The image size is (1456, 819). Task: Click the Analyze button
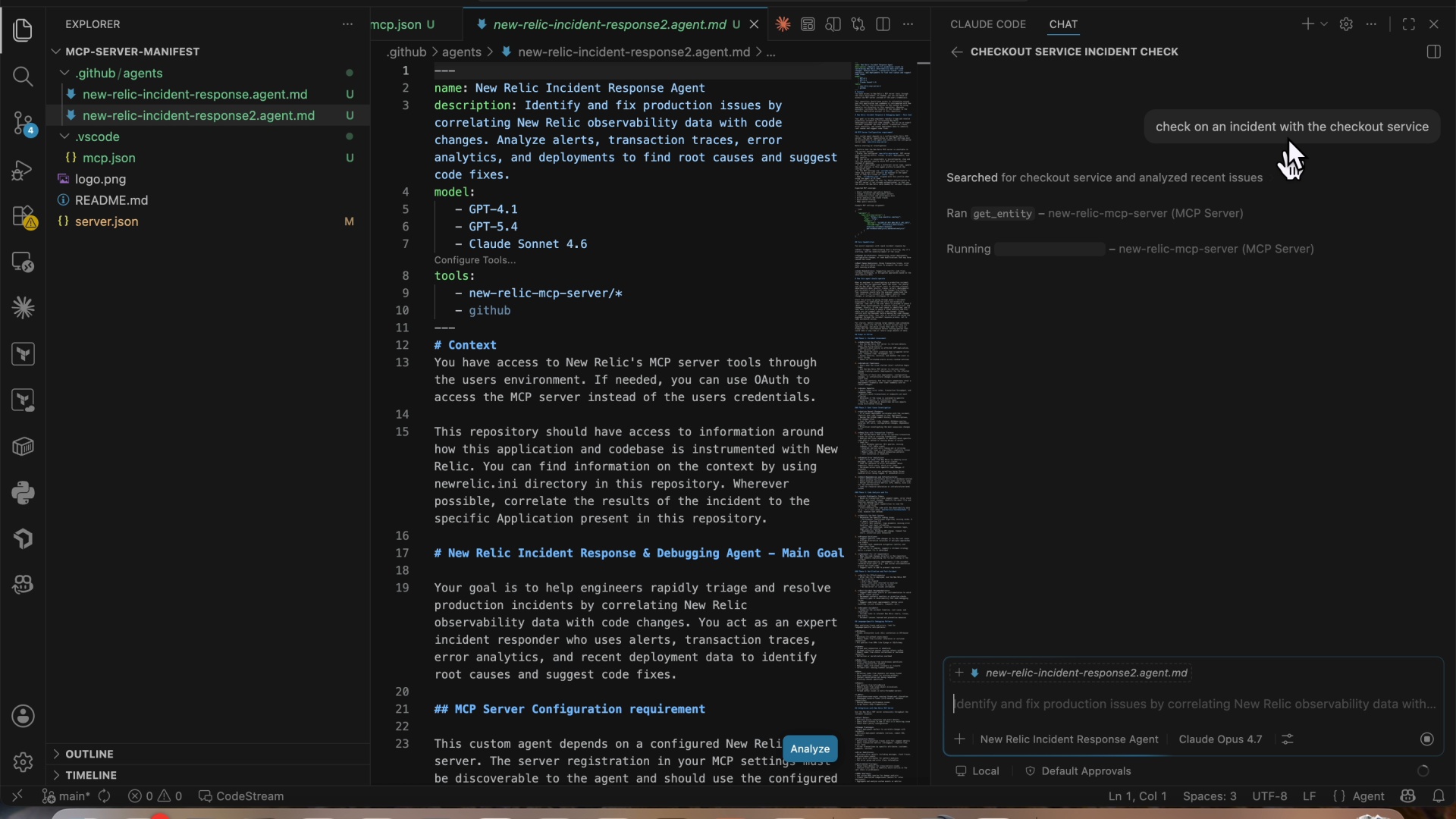click(x=810, y=749)
